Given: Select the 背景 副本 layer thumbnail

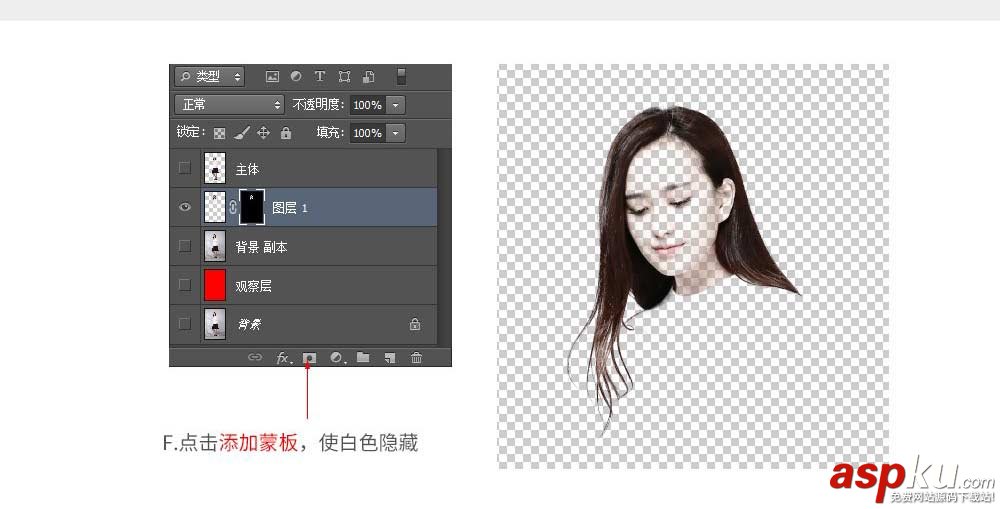Looking at the screenshot, I should click(215, 246).
